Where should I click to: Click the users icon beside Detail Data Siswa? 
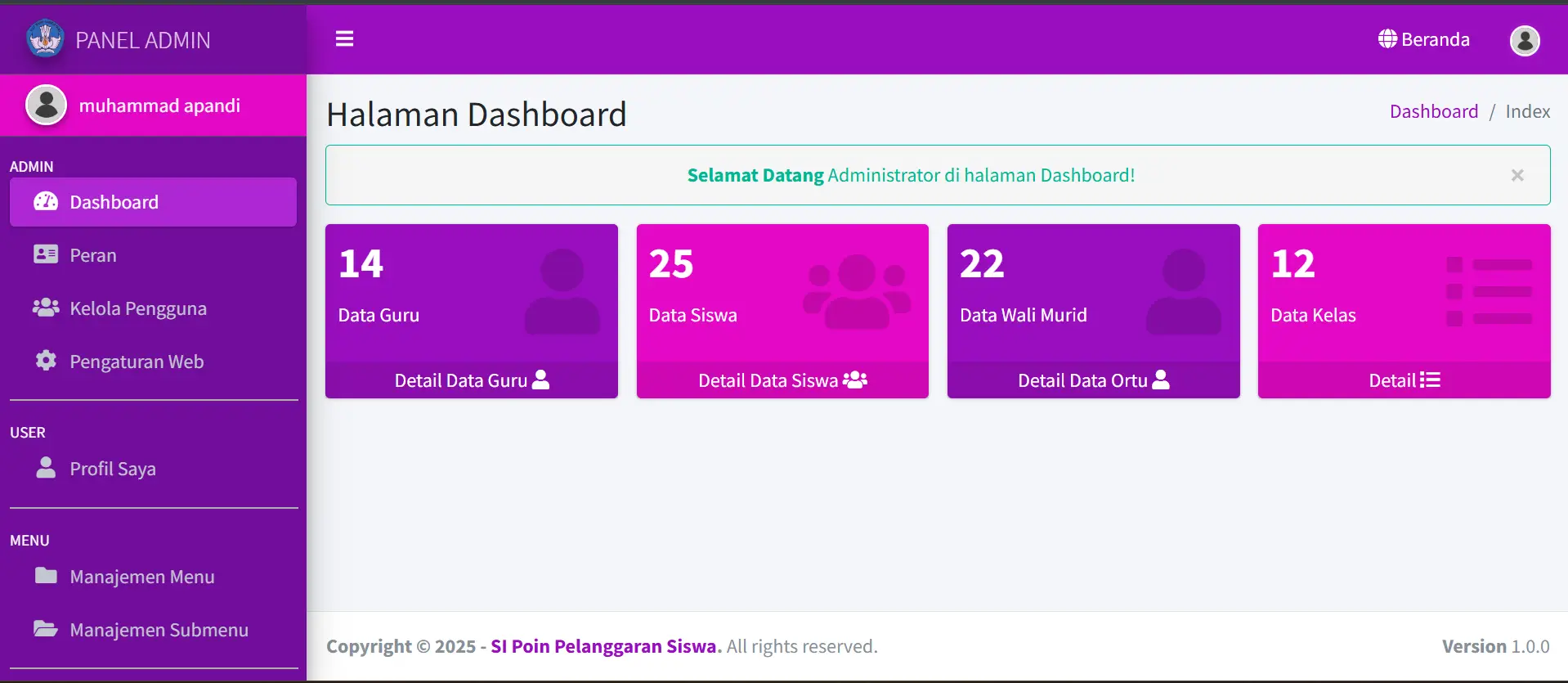point(855,380)
